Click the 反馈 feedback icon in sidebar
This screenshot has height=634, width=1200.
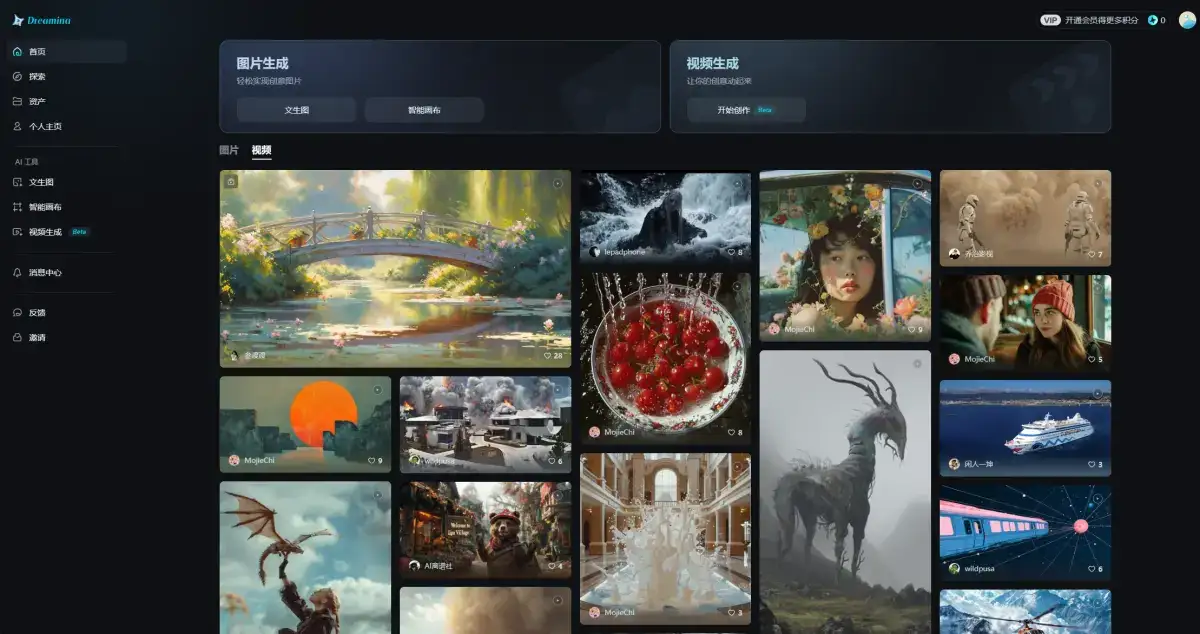tap(17, 312)
